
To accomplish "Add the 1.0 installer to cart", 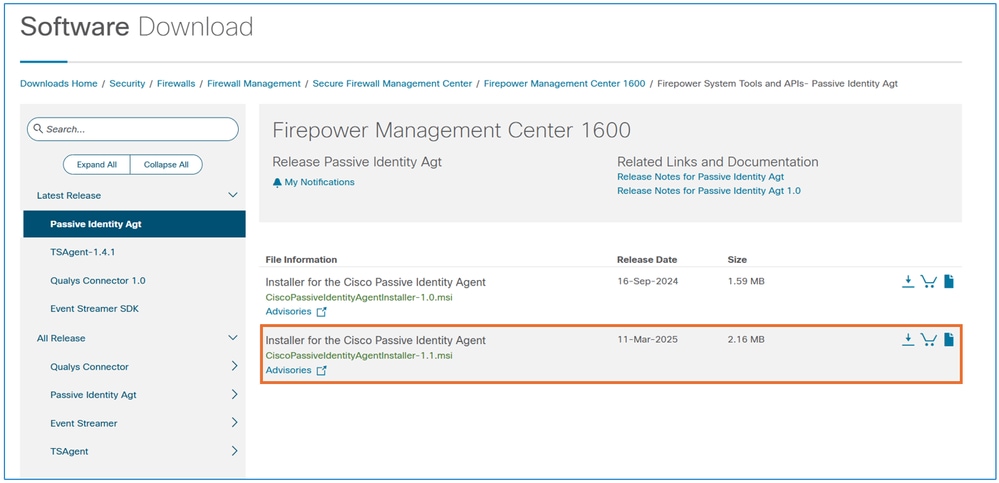I will tap(928, 282).
